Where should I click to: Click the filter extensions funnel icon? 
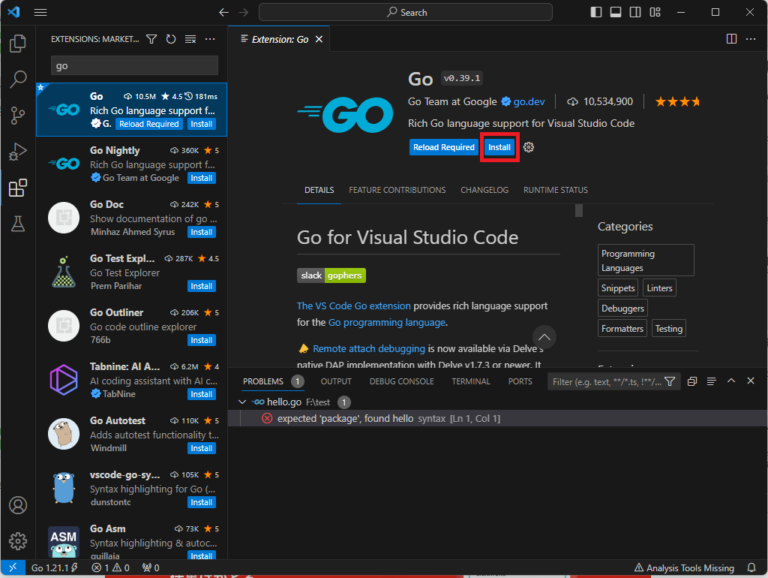[152, 39]
